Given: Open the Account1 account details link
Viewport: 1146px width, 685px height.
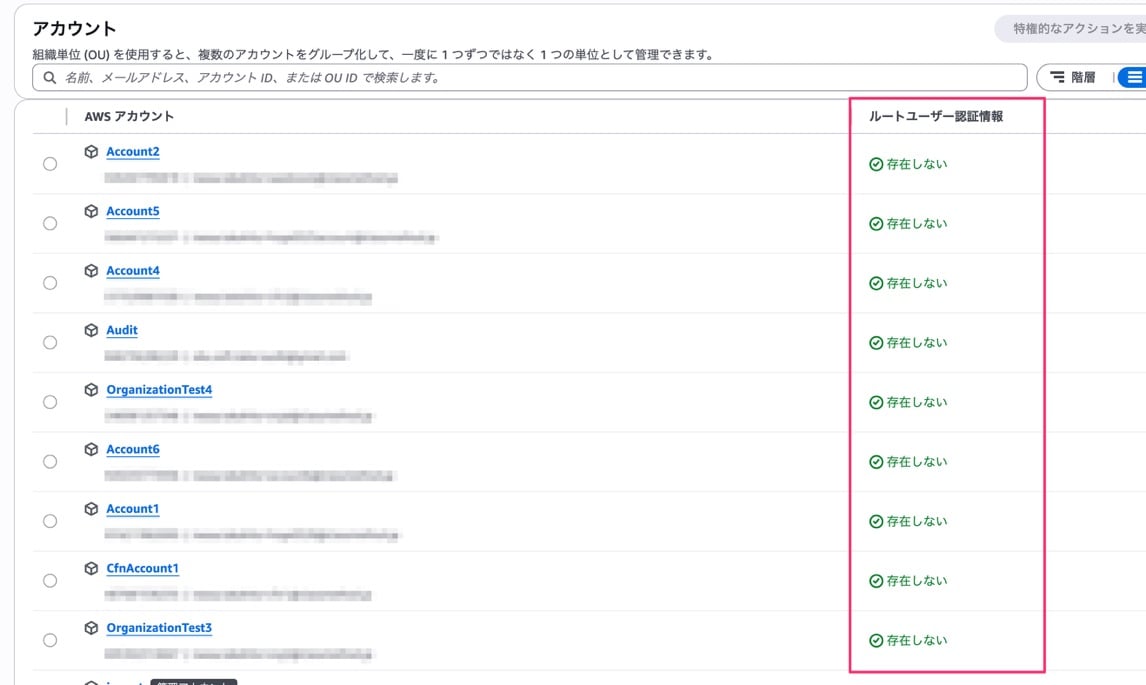Looking at the screenshot, I should pyautogui.click(x=132, y=508).
